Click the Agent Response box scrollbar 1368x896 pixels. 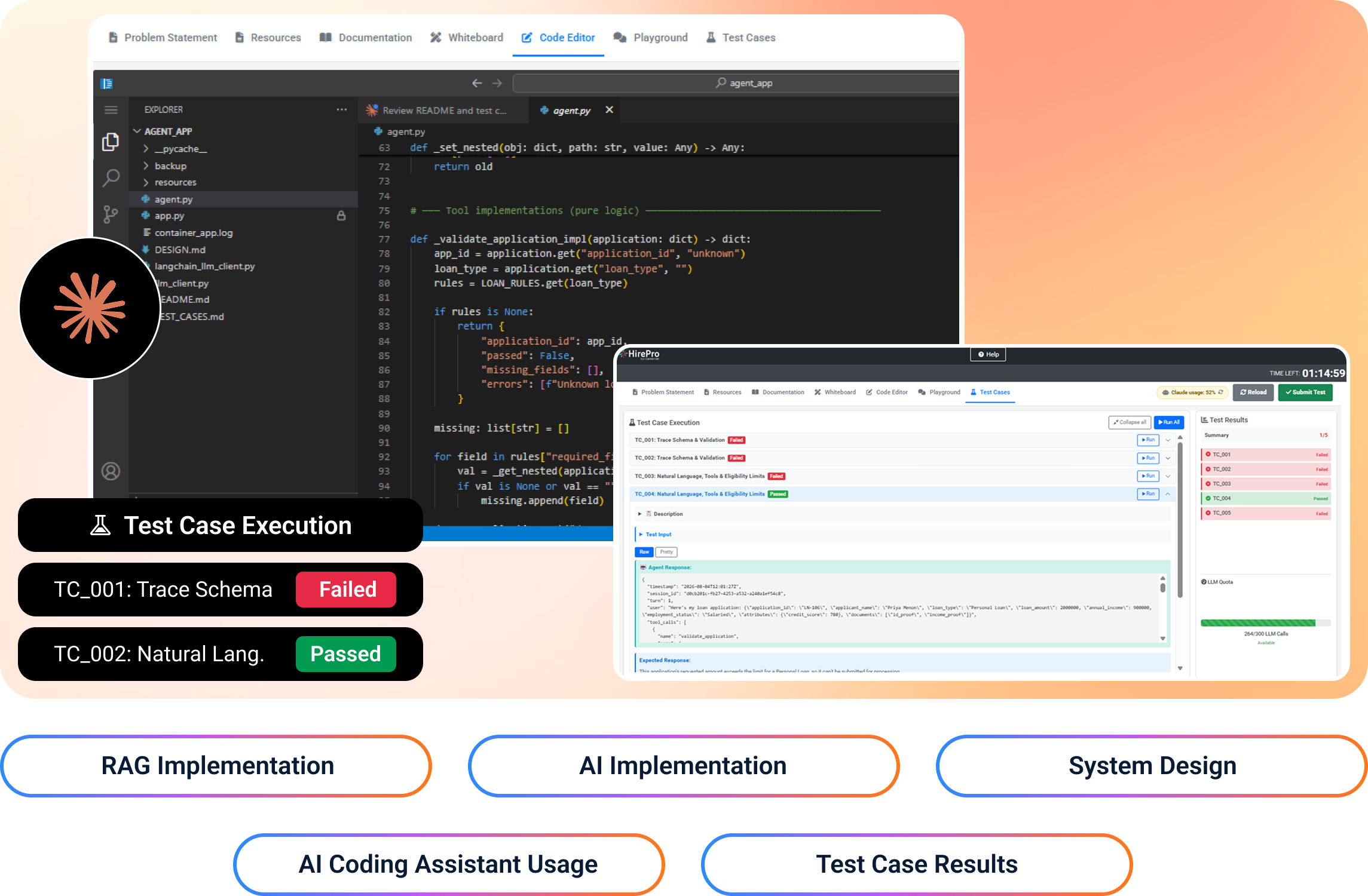click(x=1162, y=588)
